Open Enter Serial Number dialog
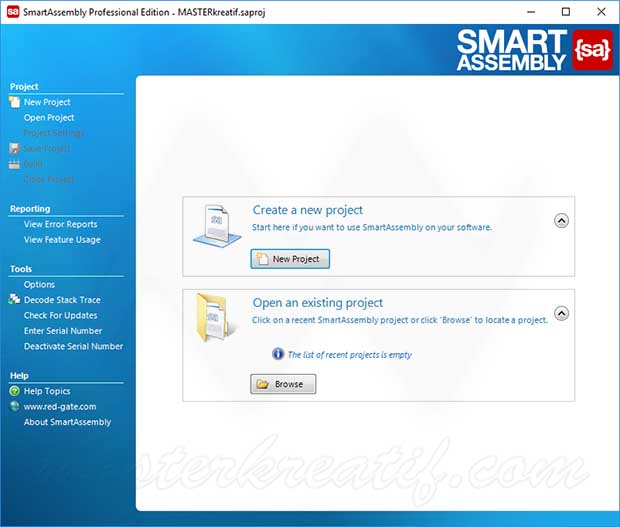The height and width of the screenshot is (527, 620). [63, 331]
